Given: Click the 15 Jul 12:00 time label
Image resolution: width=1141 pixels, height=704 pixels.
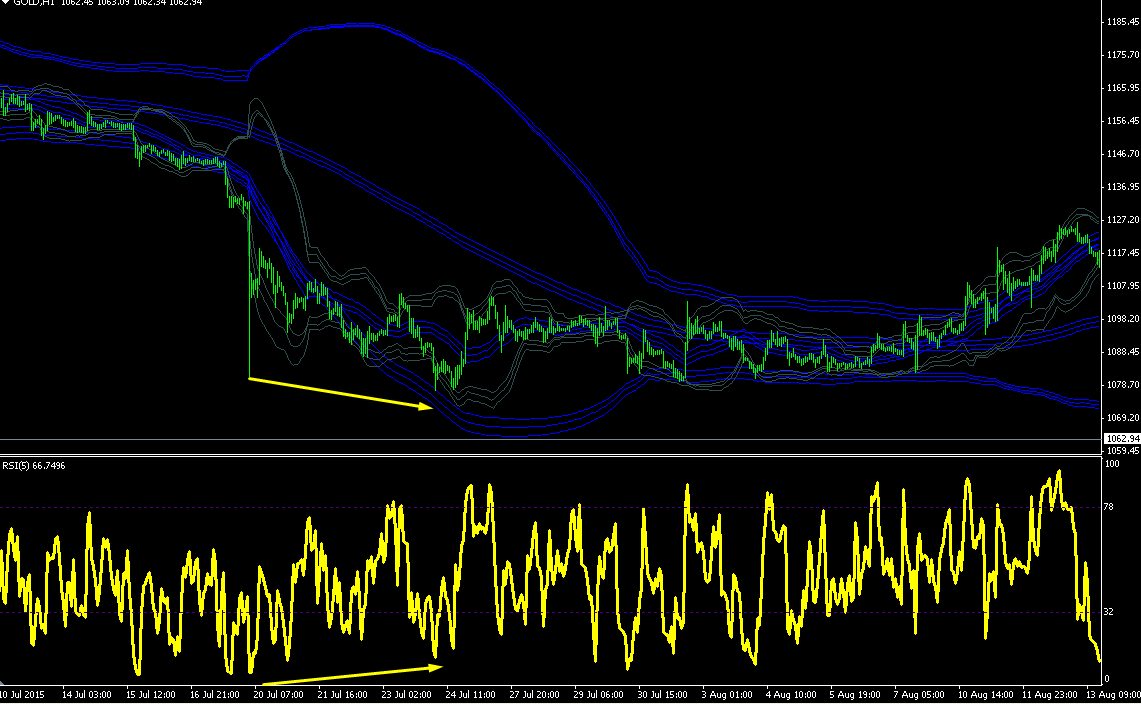Looking at the screenshot, I should tap(151, 695).
